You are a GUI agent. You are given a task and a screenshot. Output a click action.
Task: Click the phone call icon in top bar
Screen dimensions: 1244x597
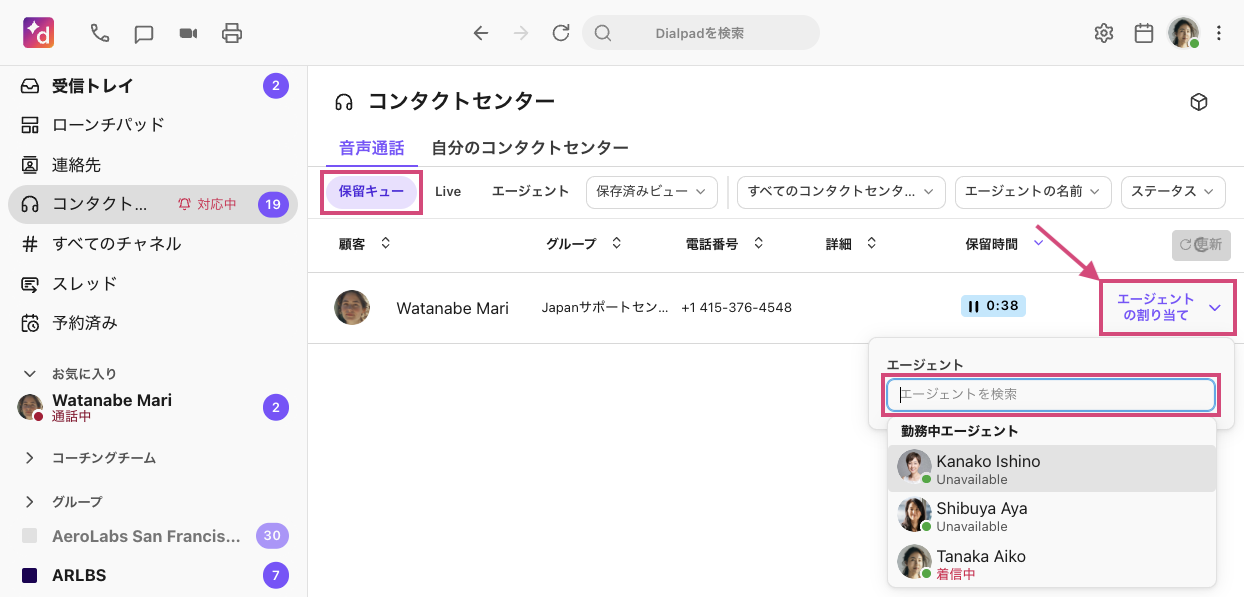pyautogui.click(x=100, y=33)
